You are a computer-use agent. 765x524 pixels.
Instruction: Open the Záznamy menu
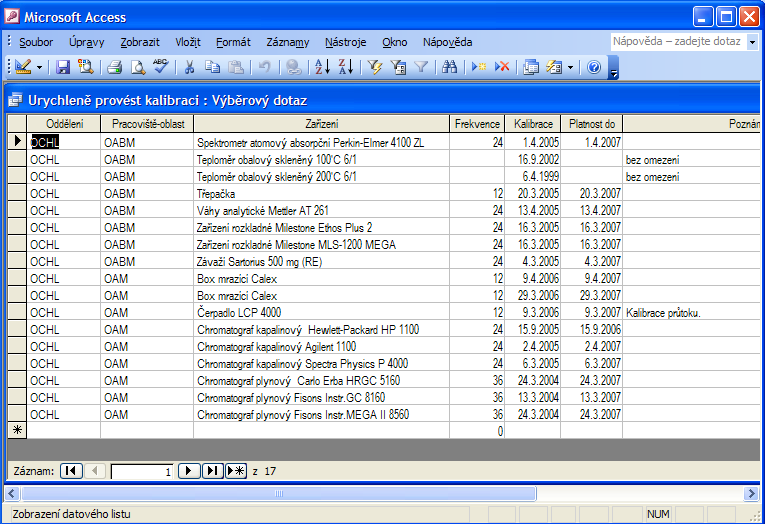tap(288, 42)
